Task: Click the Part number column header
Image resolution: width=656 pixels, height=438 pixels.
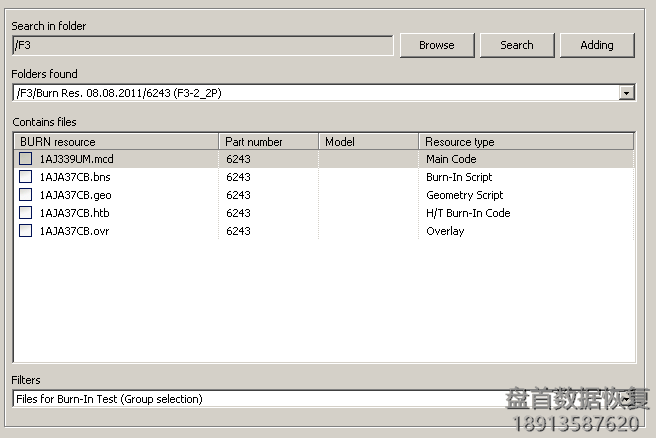Action: (x=268, y=142)
